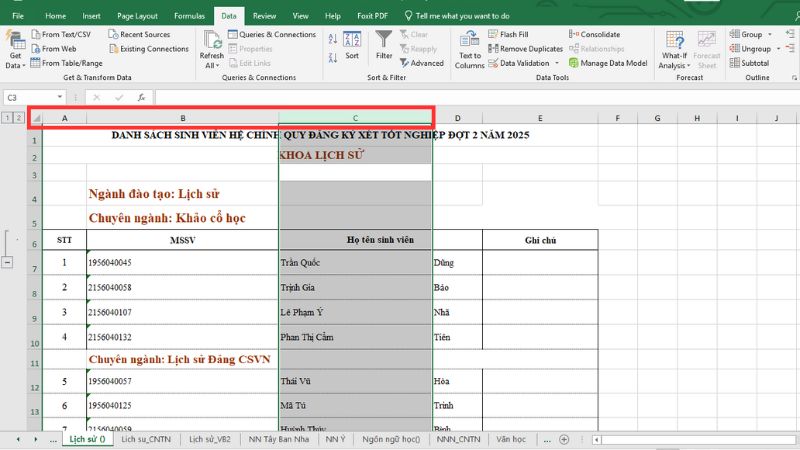Click the Sort A to Z icon
This screenshot has width=800, height=450.
[332, 35]
